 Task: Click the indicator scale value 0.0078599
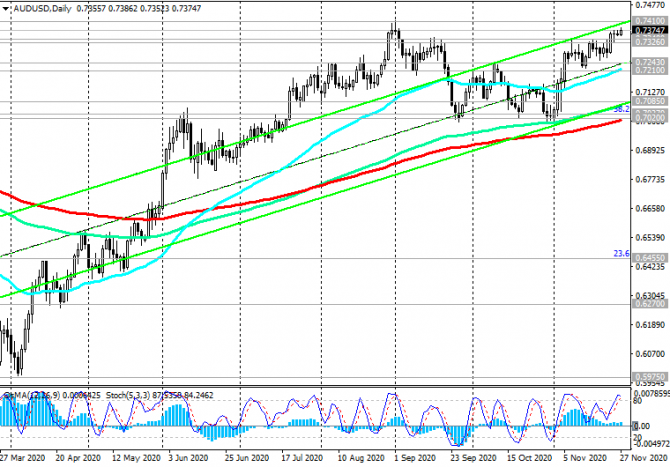click(651, 393)
